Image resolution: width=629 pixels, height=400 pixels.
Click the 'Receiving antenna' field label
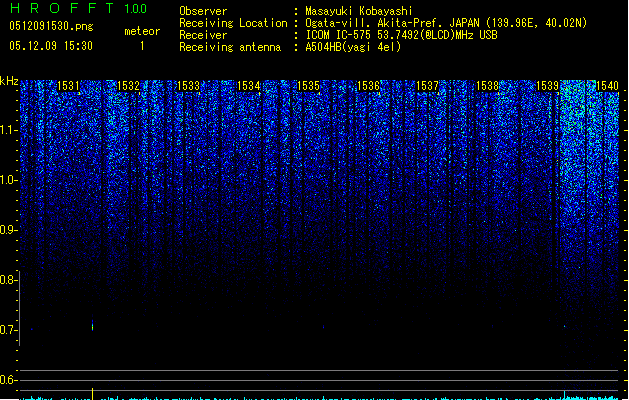pyautogui.click(x=230, y=47)
